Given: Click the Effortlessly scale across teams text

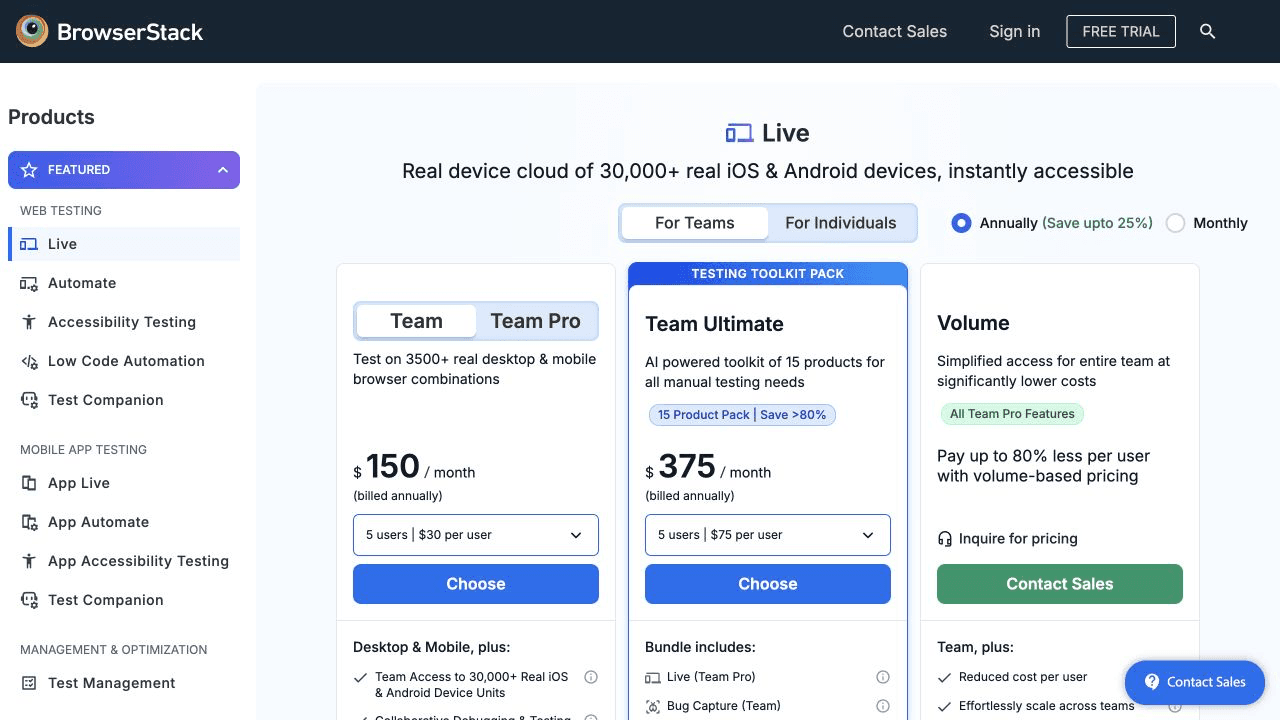Looking at the screenshot, I should pos(1047,706).
